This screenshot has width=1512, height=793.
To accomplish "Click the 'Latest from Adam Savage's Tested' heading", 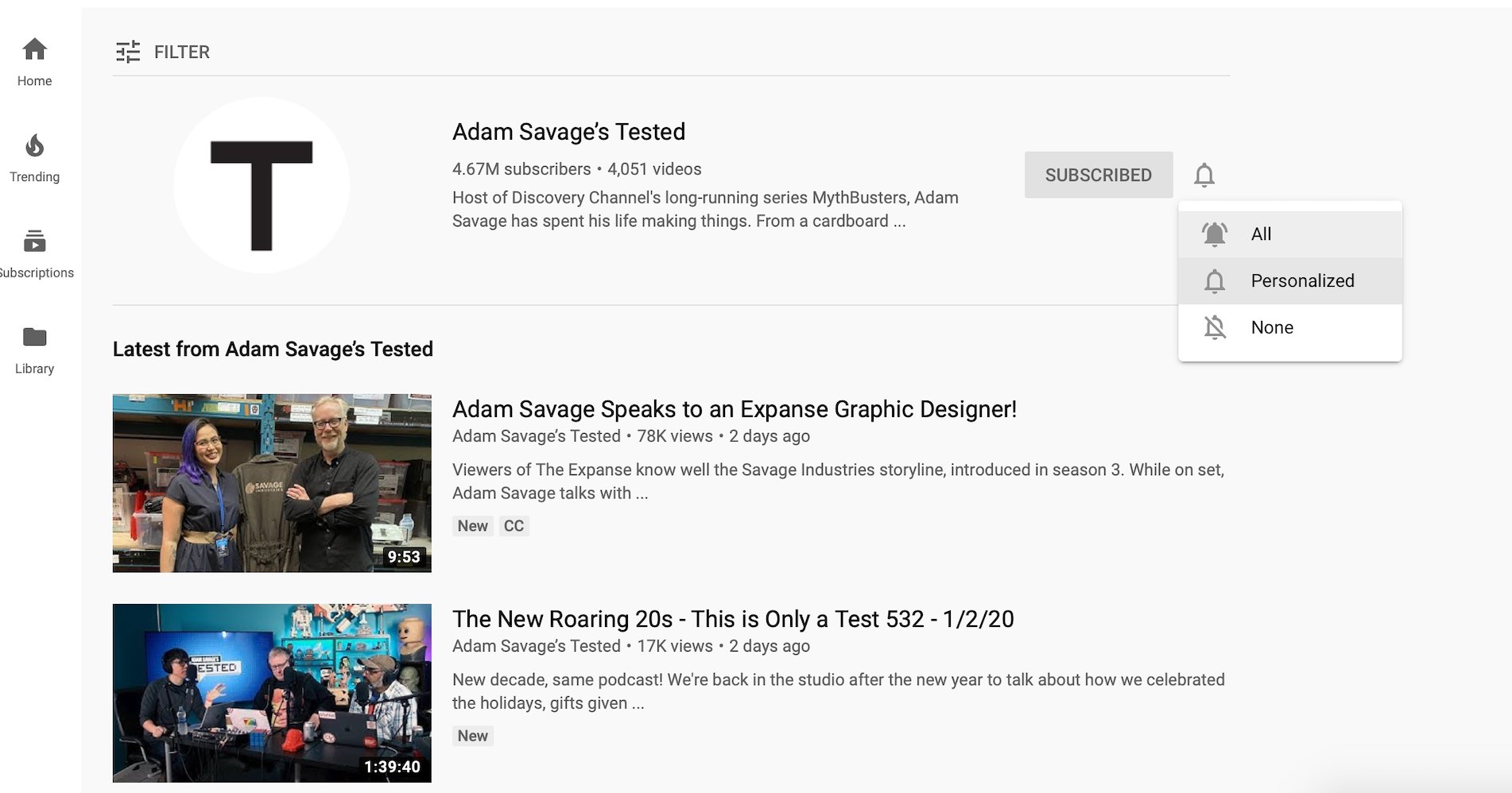I will click(x=273, y=349).
